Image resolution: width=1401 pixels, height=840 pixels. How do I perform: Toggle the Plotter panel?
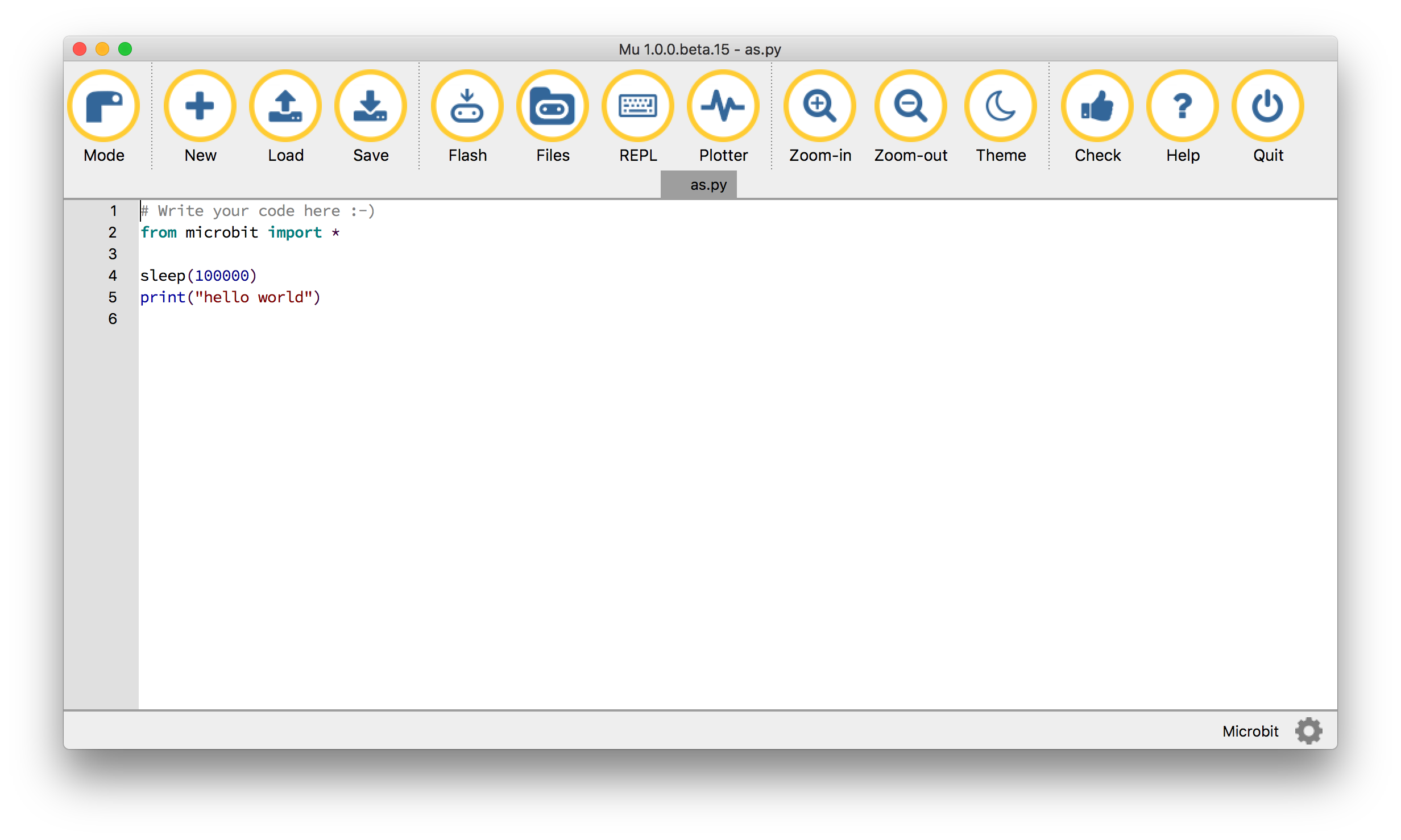point(723,106)
